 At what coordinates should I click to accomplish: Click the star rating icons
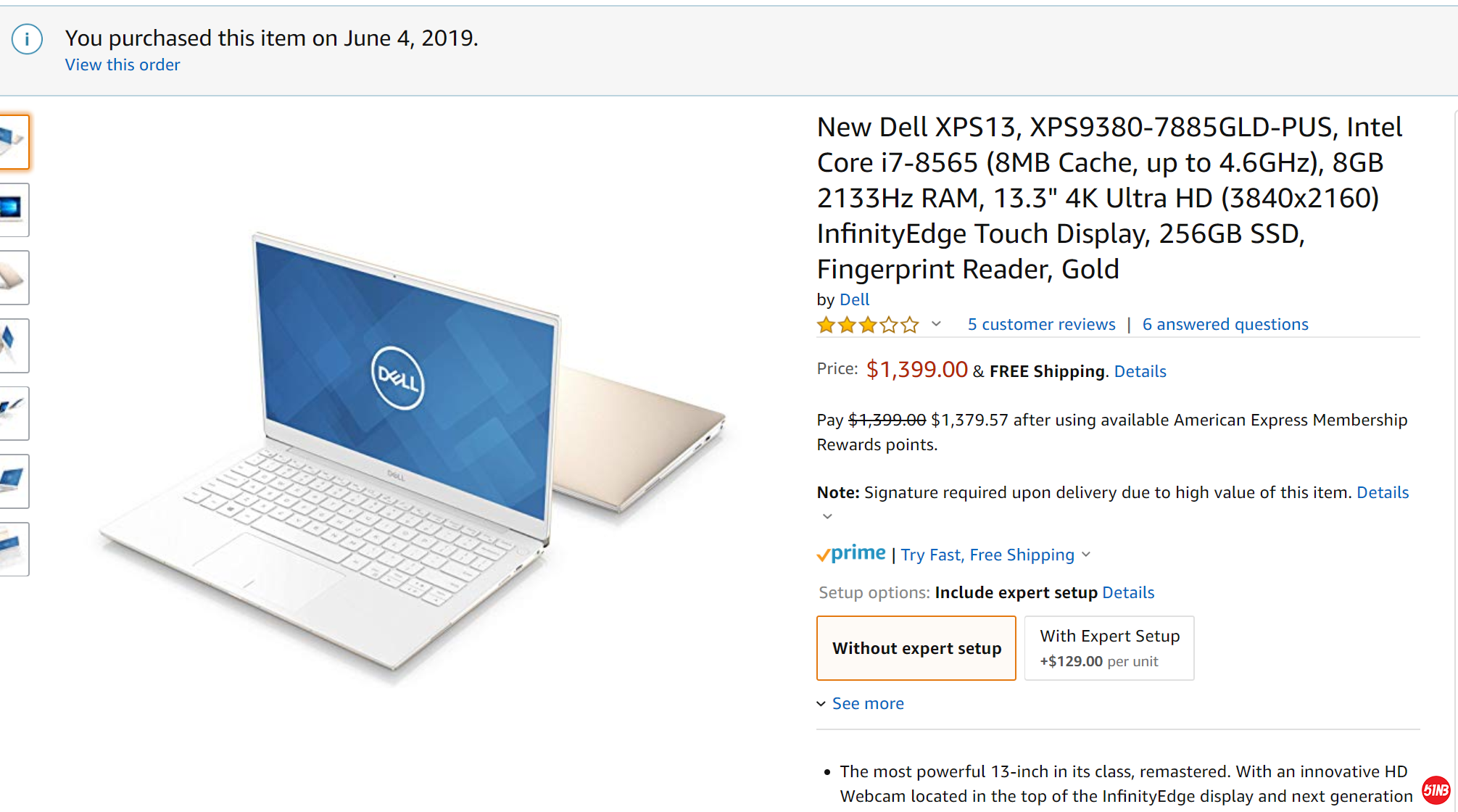pos(868,325)
